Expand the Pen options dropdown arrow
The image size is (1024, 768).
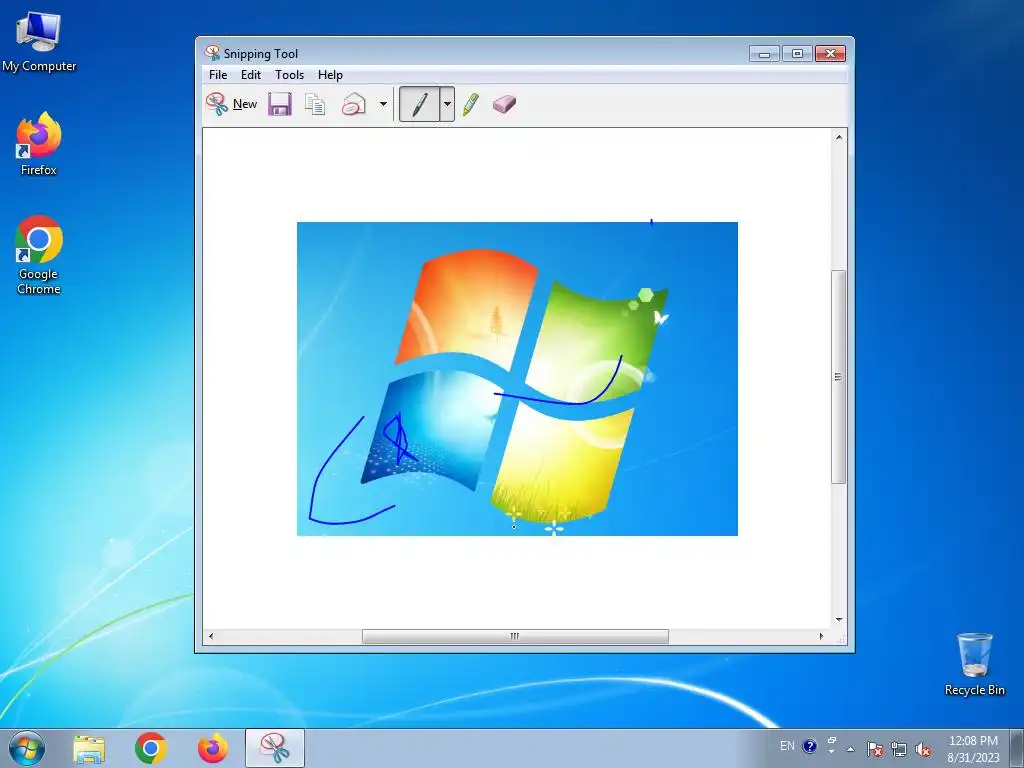pos(447,104)
